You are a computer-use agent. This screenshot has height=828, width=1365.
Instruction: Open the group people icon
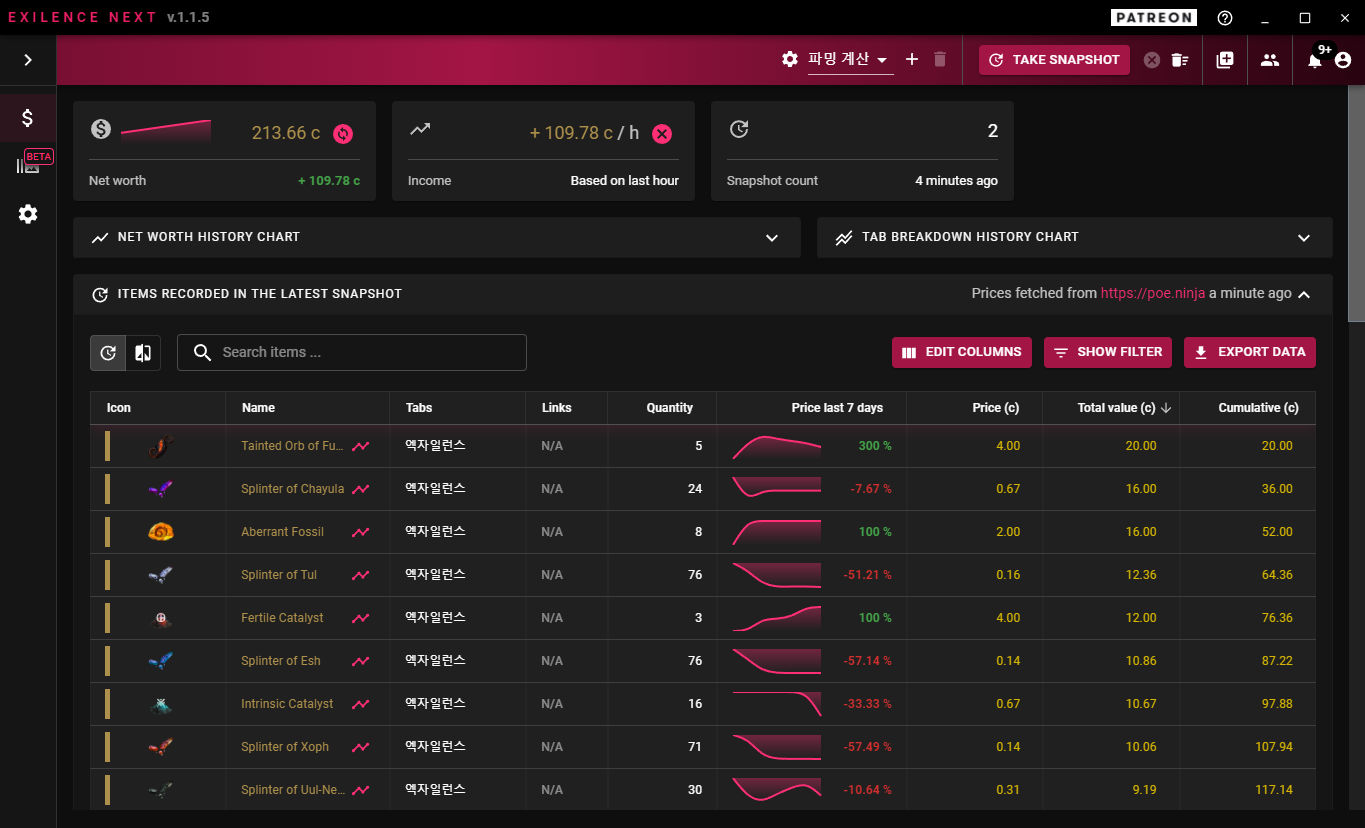1270,60
